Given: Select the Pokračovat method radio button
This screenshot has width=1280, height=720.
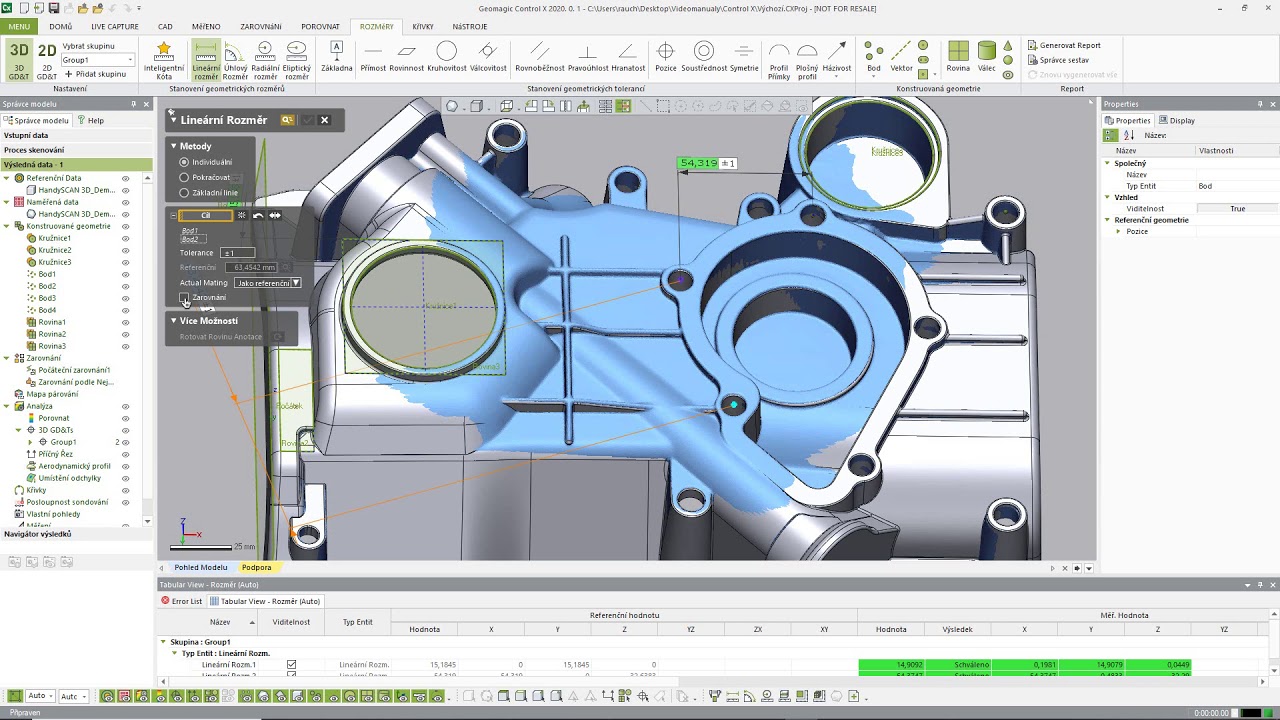Looking at the screenshot, I should tap(184, 177).
